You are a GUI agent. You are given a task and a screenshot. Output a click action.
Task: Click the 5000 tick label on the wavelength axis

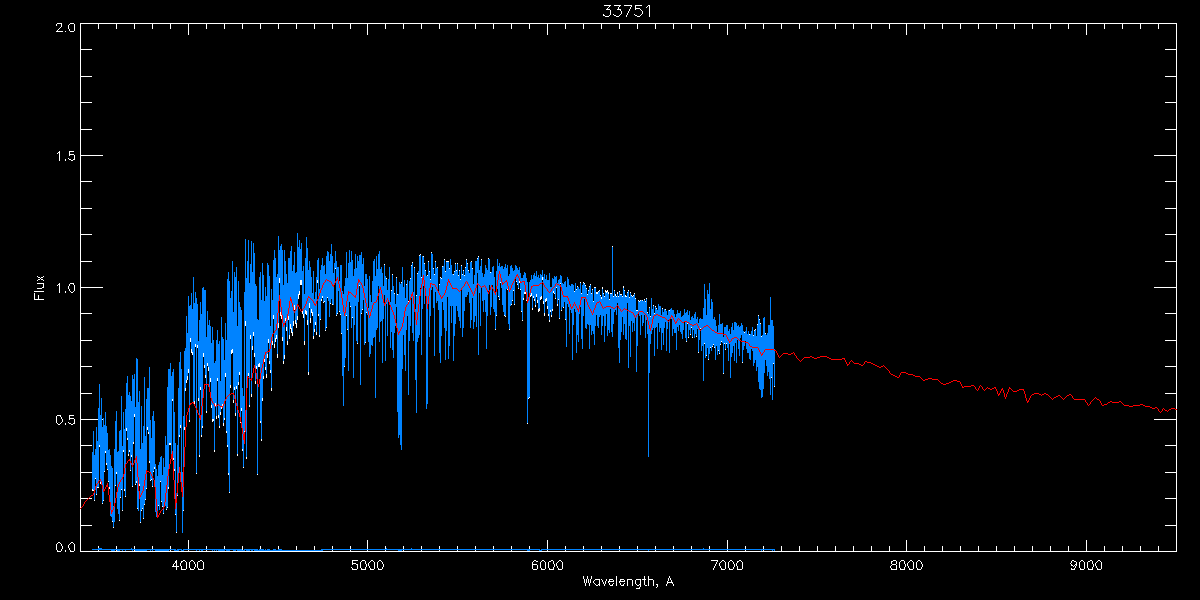pyautogui.click(x=367, y=564)
